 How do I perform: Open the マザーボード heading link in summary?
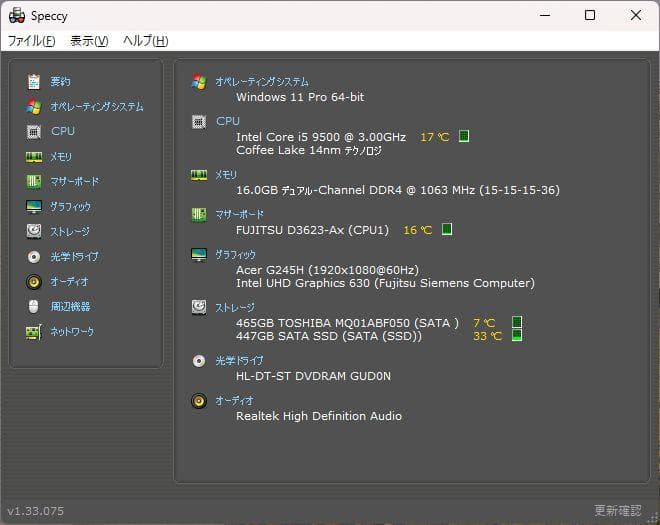(240, 215)
